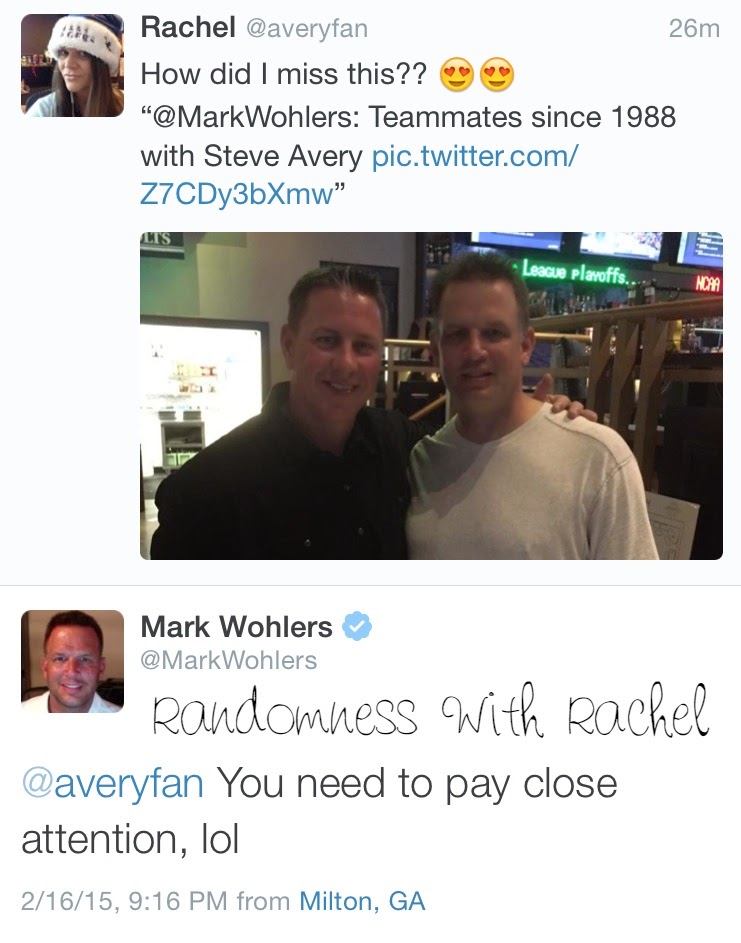This screenshot has height=943, width=741.
Task: Click the 2/16/15, 9:16 PM timestamp
Action: tap(125, 901)
